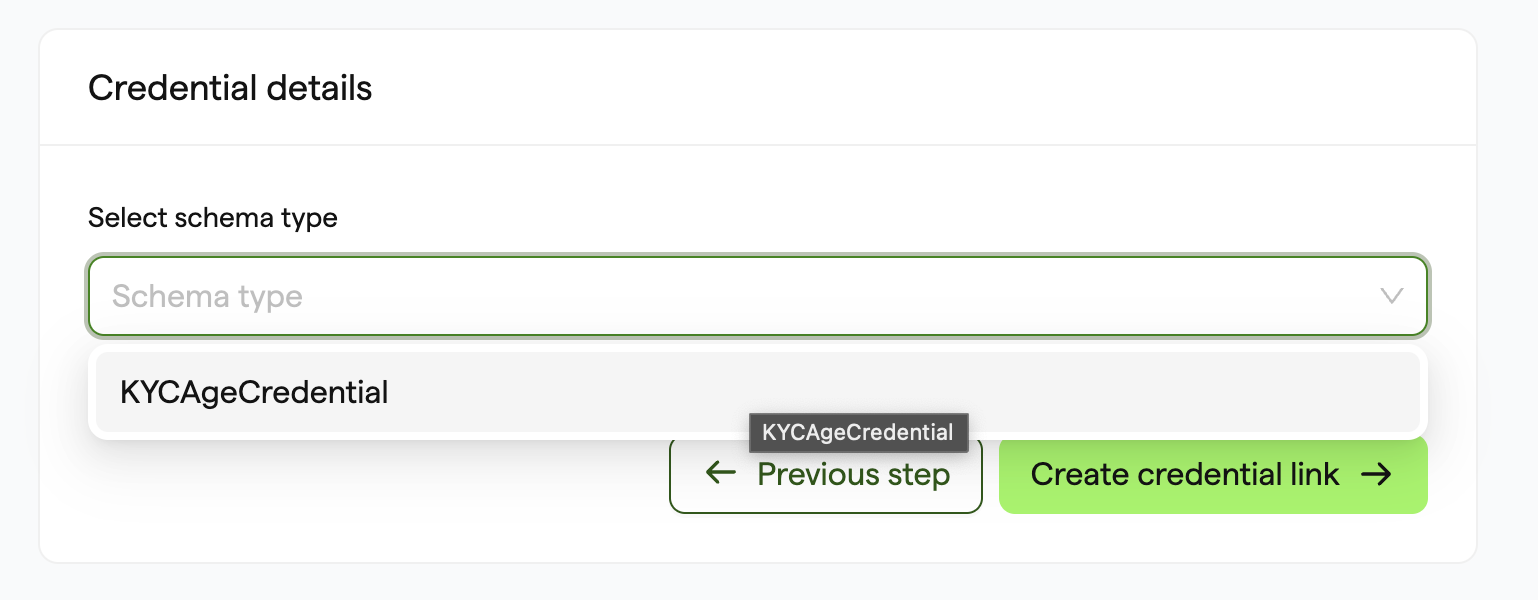The height and width of the screenshot is (600, 1538).
Task: Click the right arrow icon on Create credential link
Action: (1377, 474)
